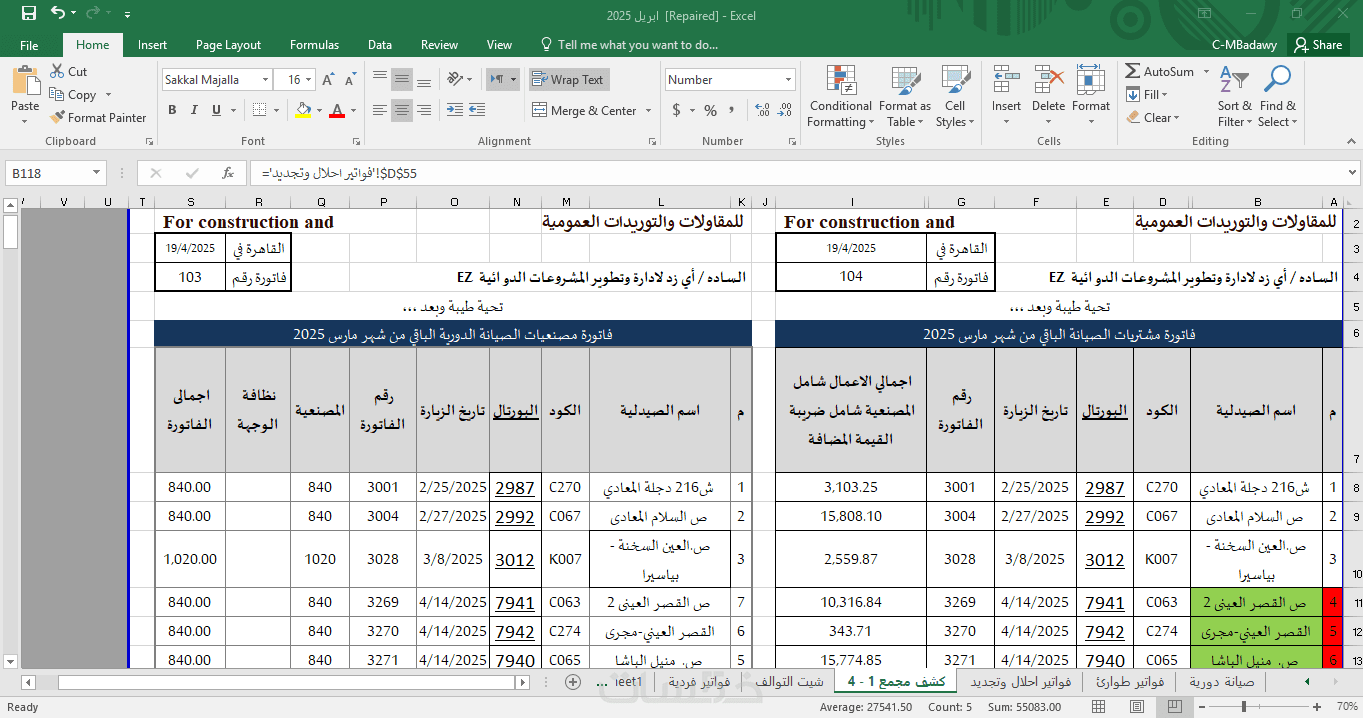Open the Format as Table gallery
Screen dimensions: 1363x718
pyautogui.click(x=905, y=97)
